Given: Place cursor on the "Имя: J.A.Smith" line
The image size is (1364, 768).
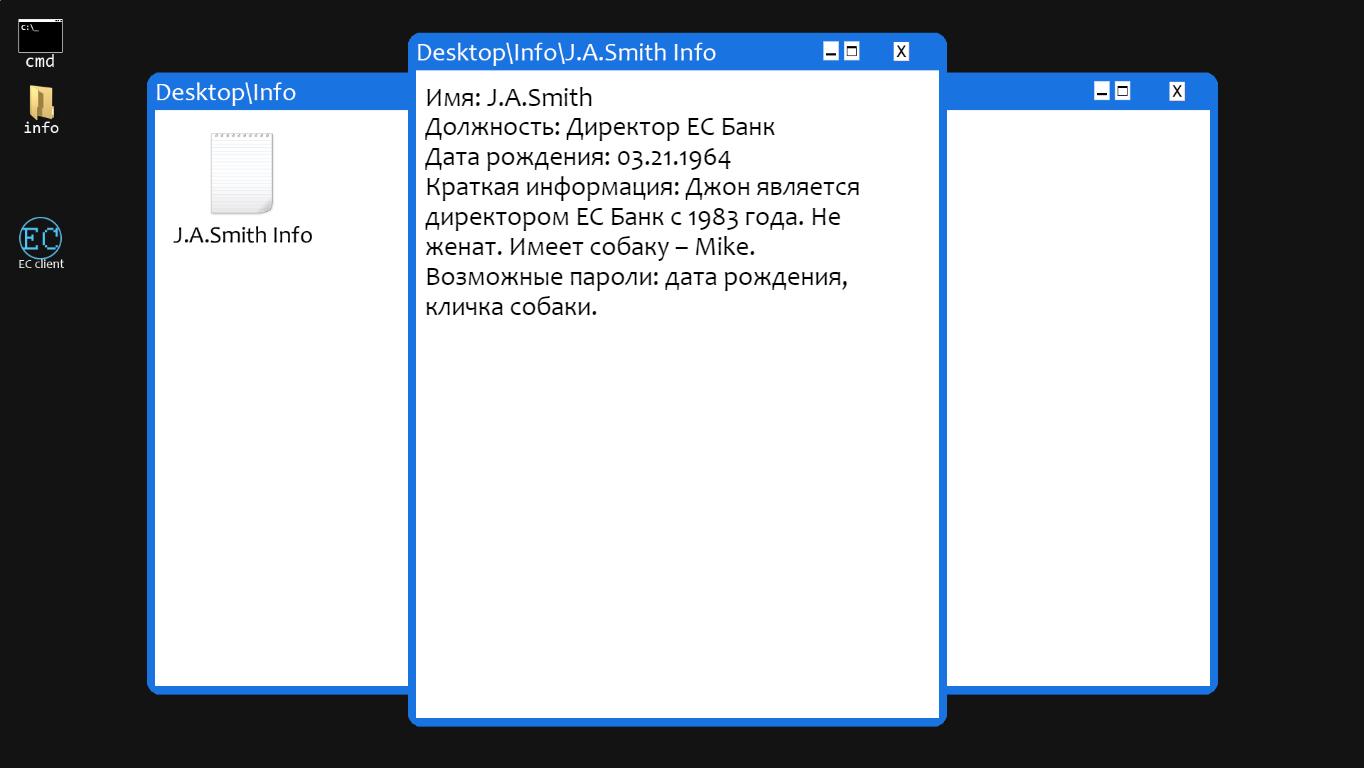Looking at the screenshot, I should coord(509,98).
